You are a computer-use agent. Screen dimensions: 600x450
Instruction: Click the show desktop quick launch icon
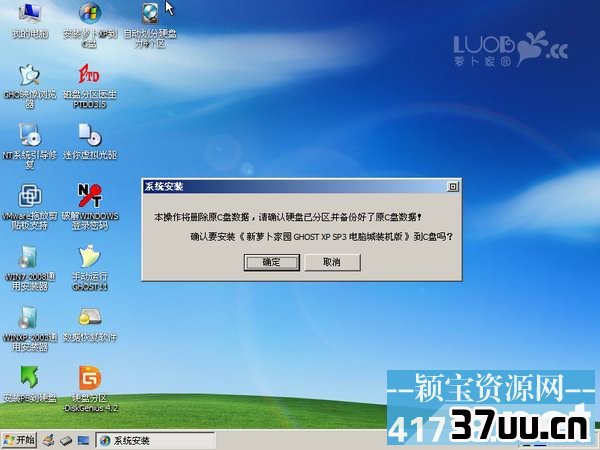click(x=83, y=440)
